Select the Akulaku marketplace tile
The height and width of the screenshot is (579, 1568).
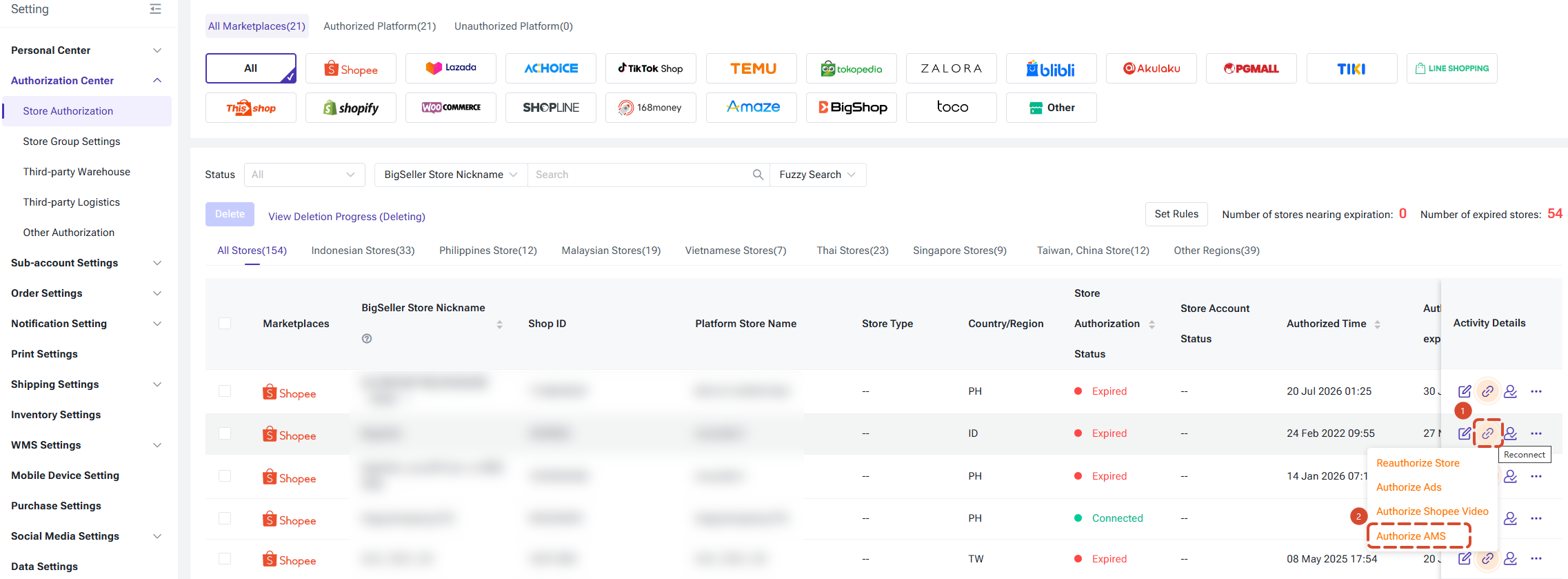click(1152, 68)
